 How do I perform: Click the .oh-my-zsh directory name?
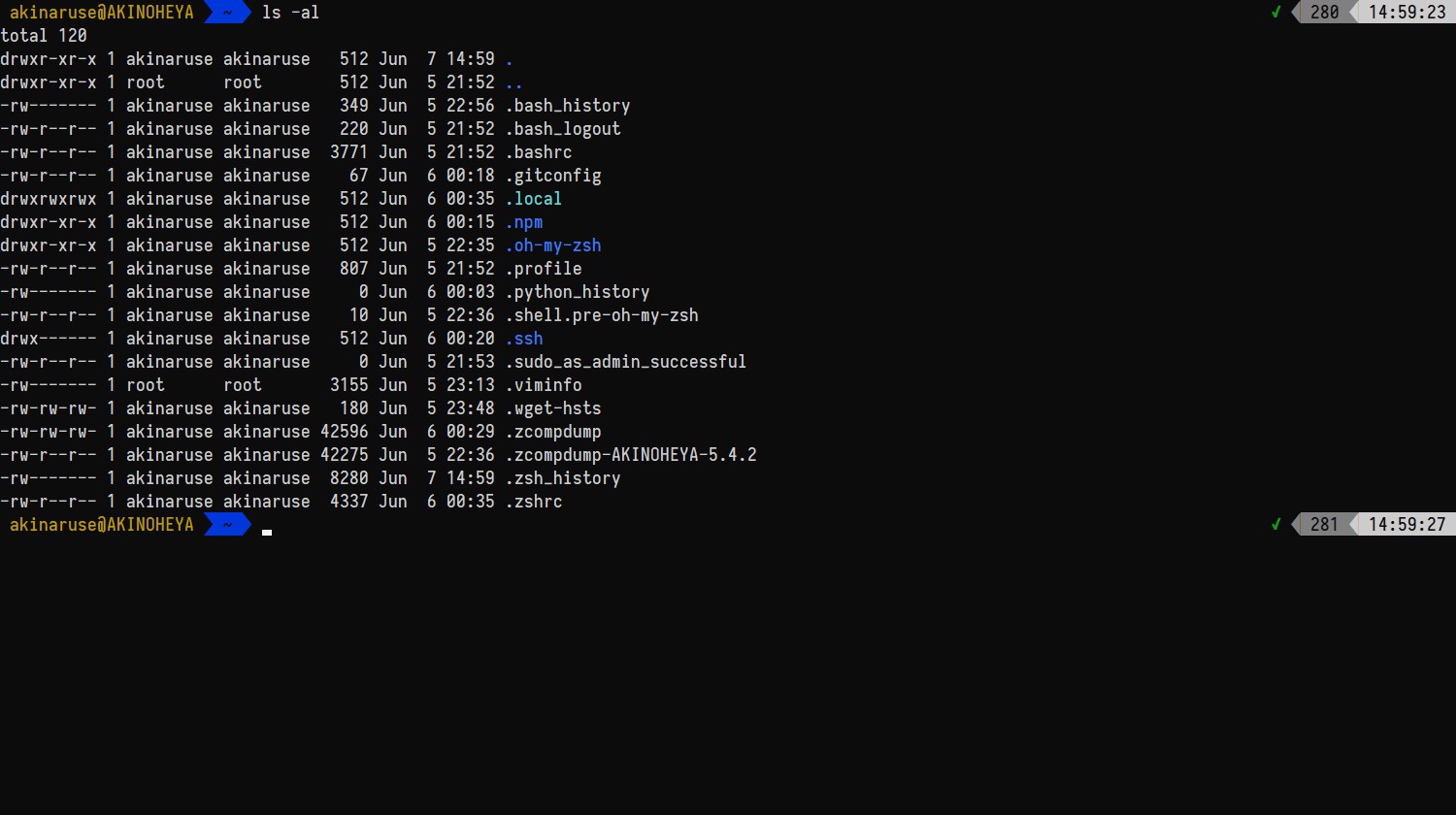[553, 245]
